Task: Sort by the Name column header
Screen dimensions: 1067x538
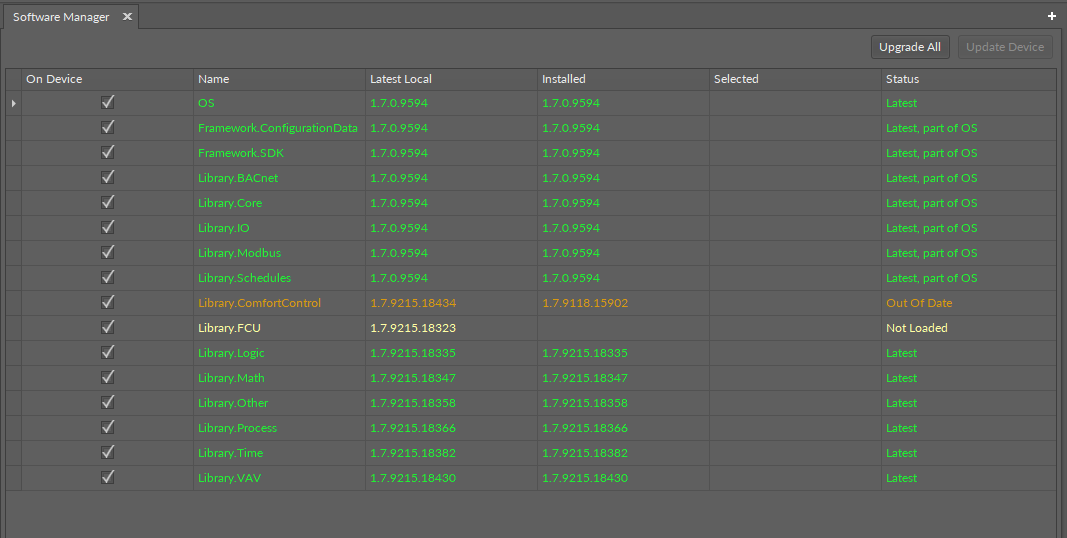Action: [279, 79]
